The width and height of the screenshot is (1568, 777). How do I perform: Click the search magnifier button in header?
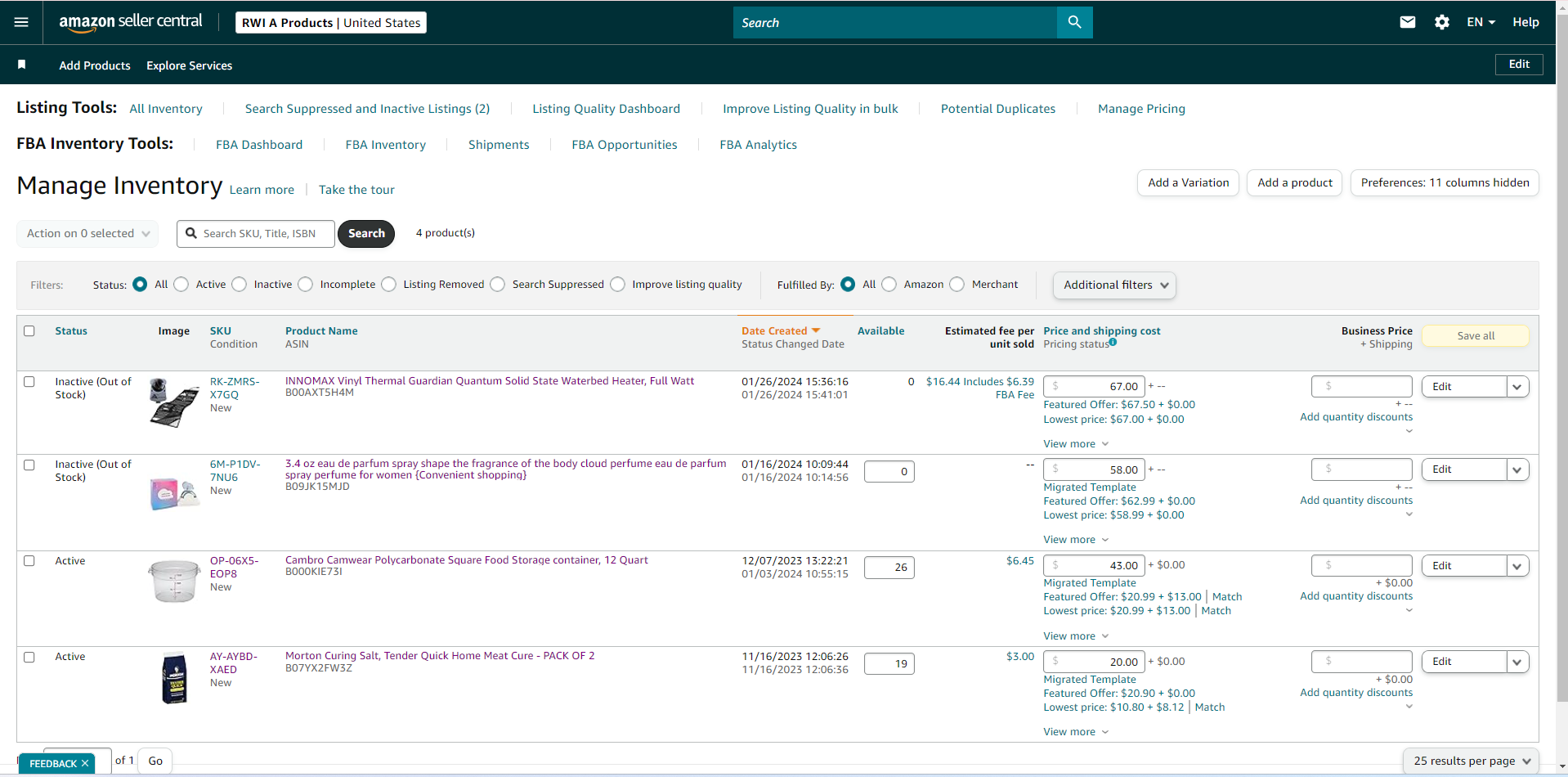[1074, 22]
